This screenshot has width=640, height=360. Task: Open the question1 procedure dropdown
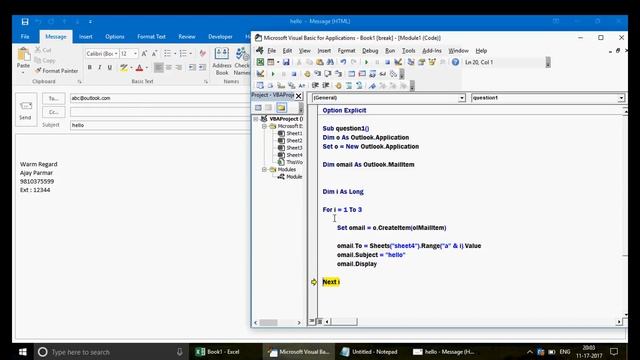(621, 98)
